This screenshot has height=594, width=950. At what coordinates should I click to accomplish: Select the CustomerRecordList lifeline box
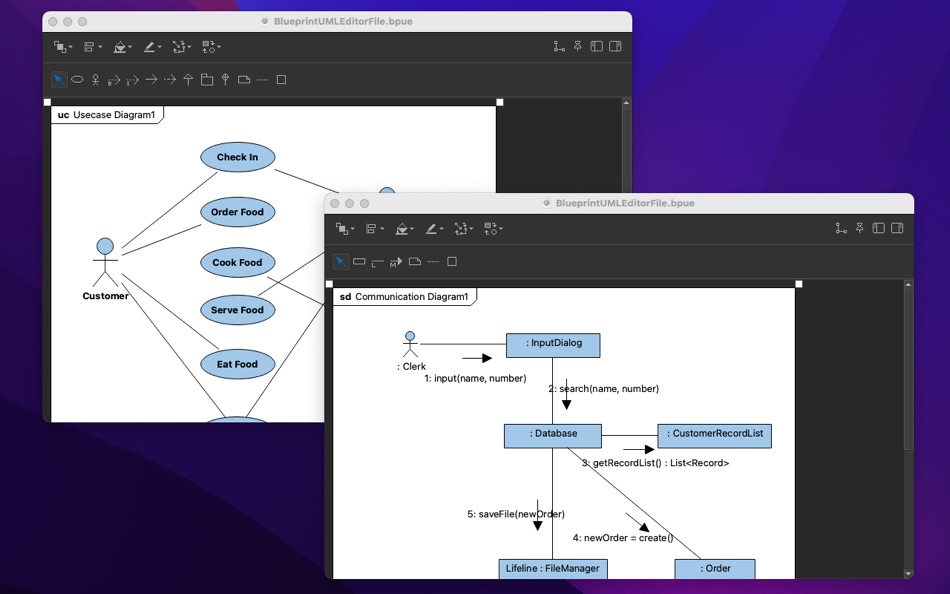click(714, 436)
